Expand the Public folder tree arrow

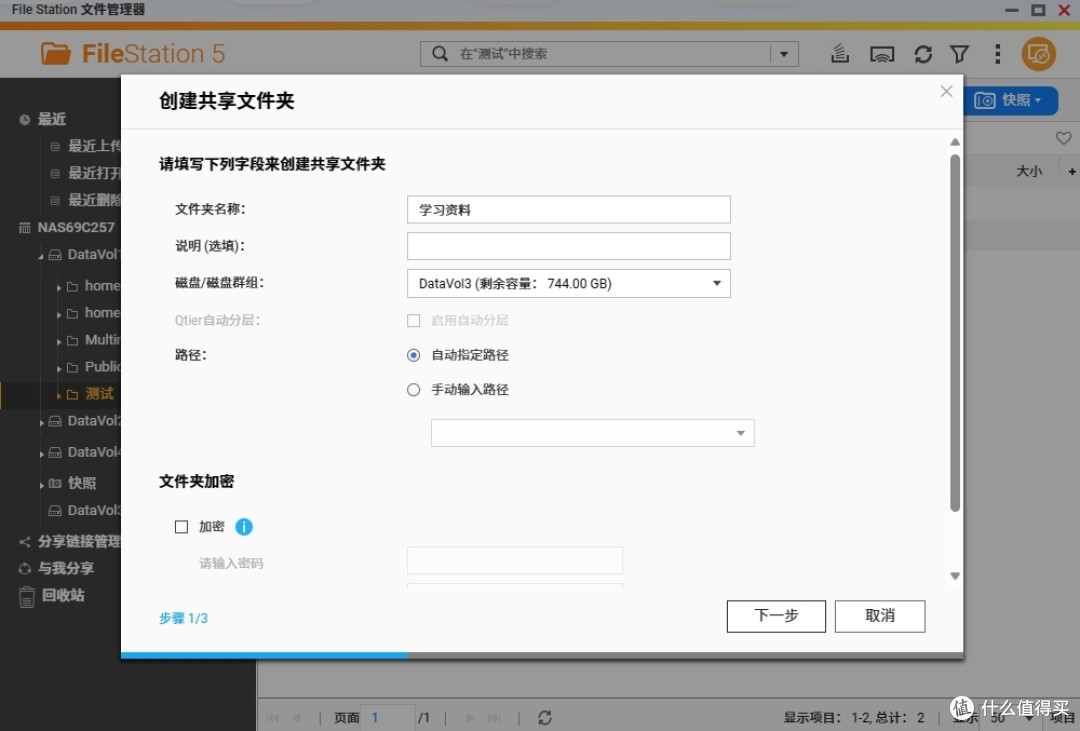59,369
